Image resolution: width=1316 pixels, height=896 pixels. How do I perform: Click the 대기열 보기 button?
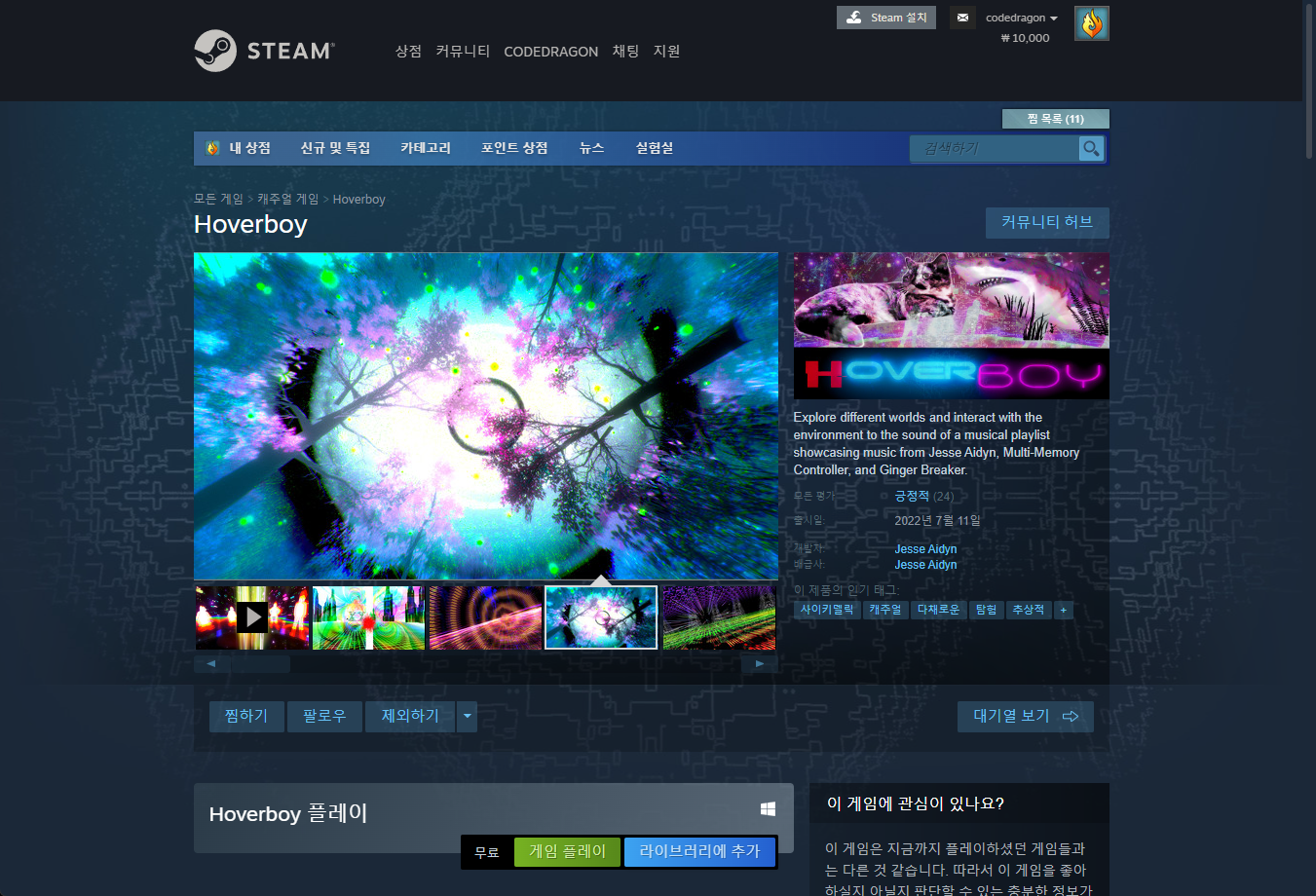[1025, 717]
